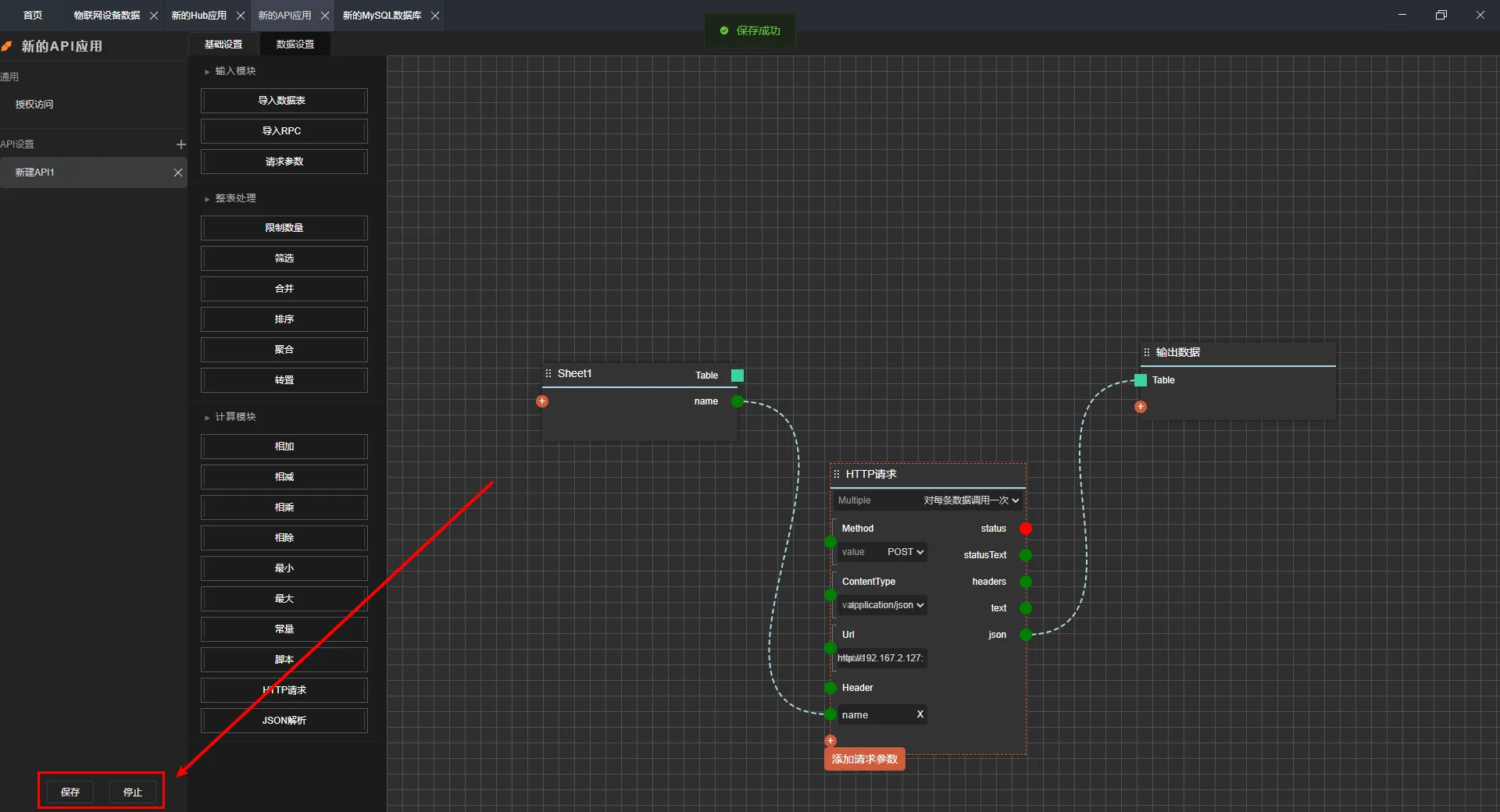Delete 新建API1 with its X icon
Screen dimensions: 1500x812
(178, 173)
